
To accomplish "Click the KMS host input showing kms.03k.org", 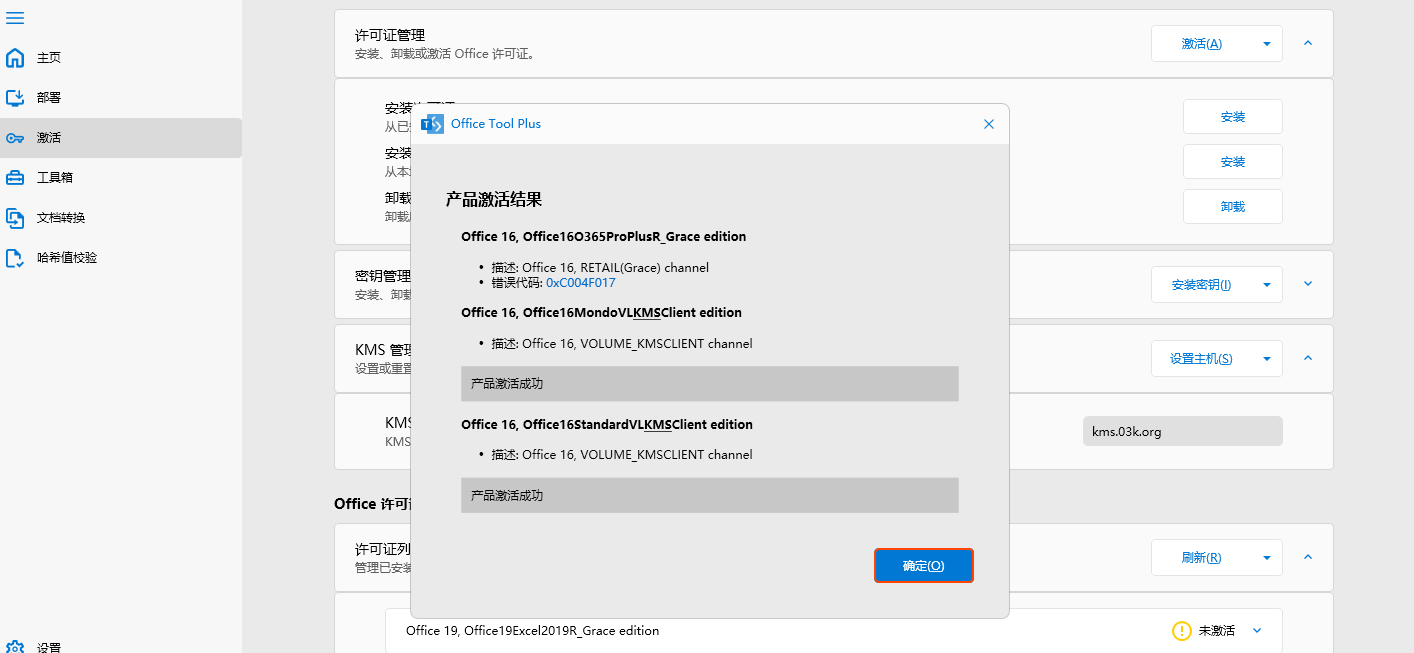I will coord(1182,431).
